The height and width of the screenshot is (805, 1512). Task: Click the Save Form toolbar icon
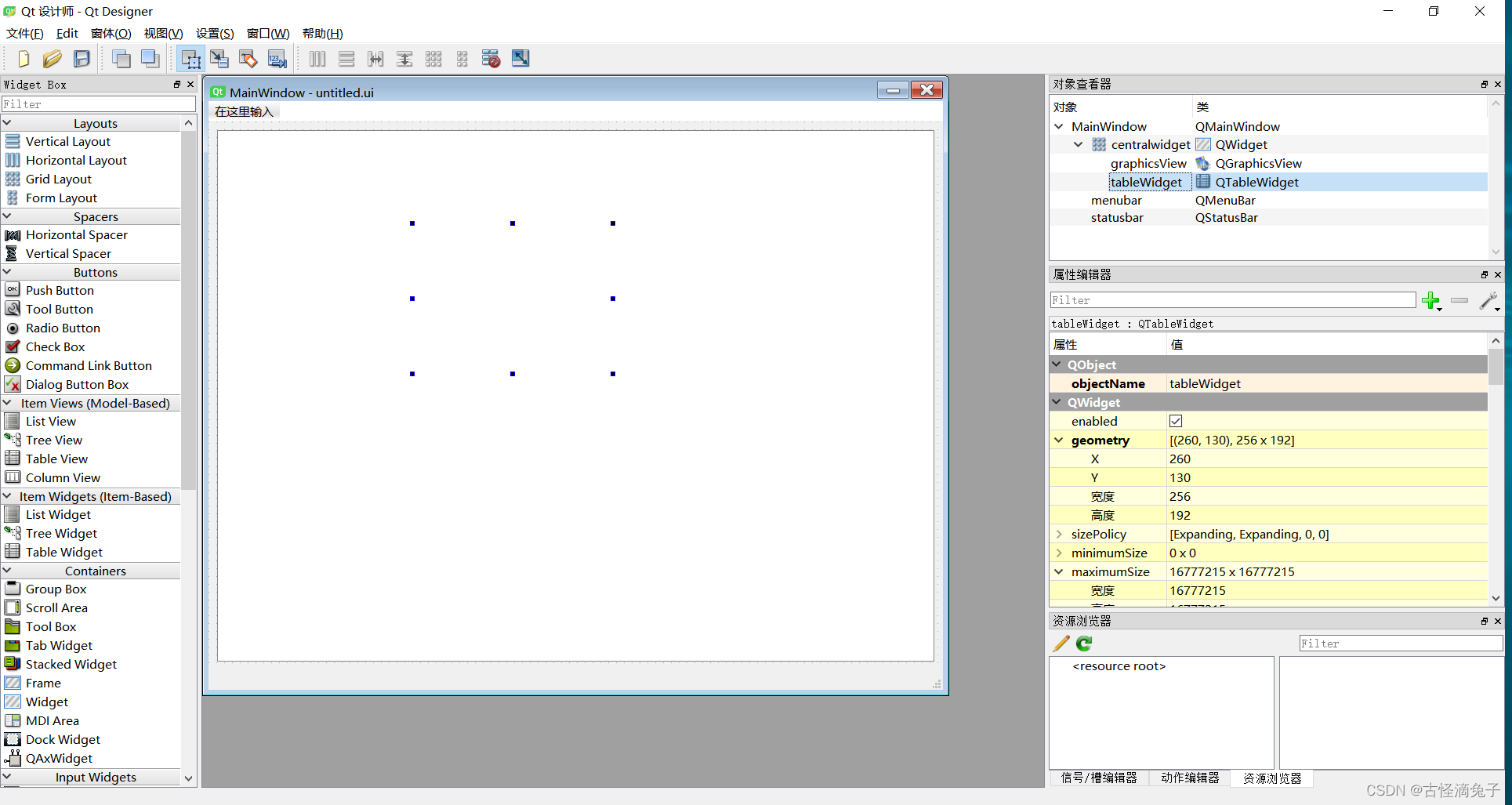coord(81,58)
